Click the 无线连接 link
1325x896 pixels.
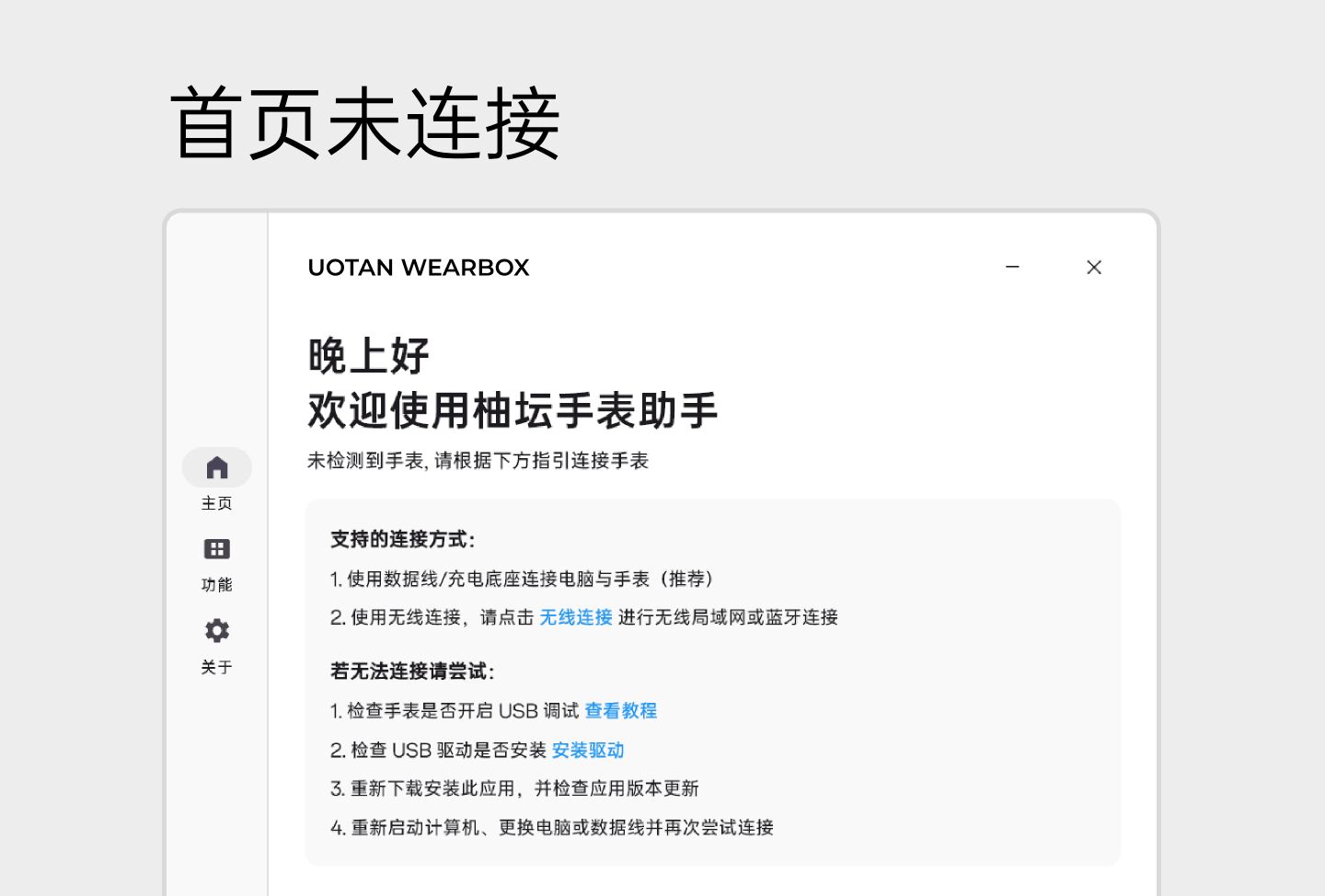click(575, 617)
